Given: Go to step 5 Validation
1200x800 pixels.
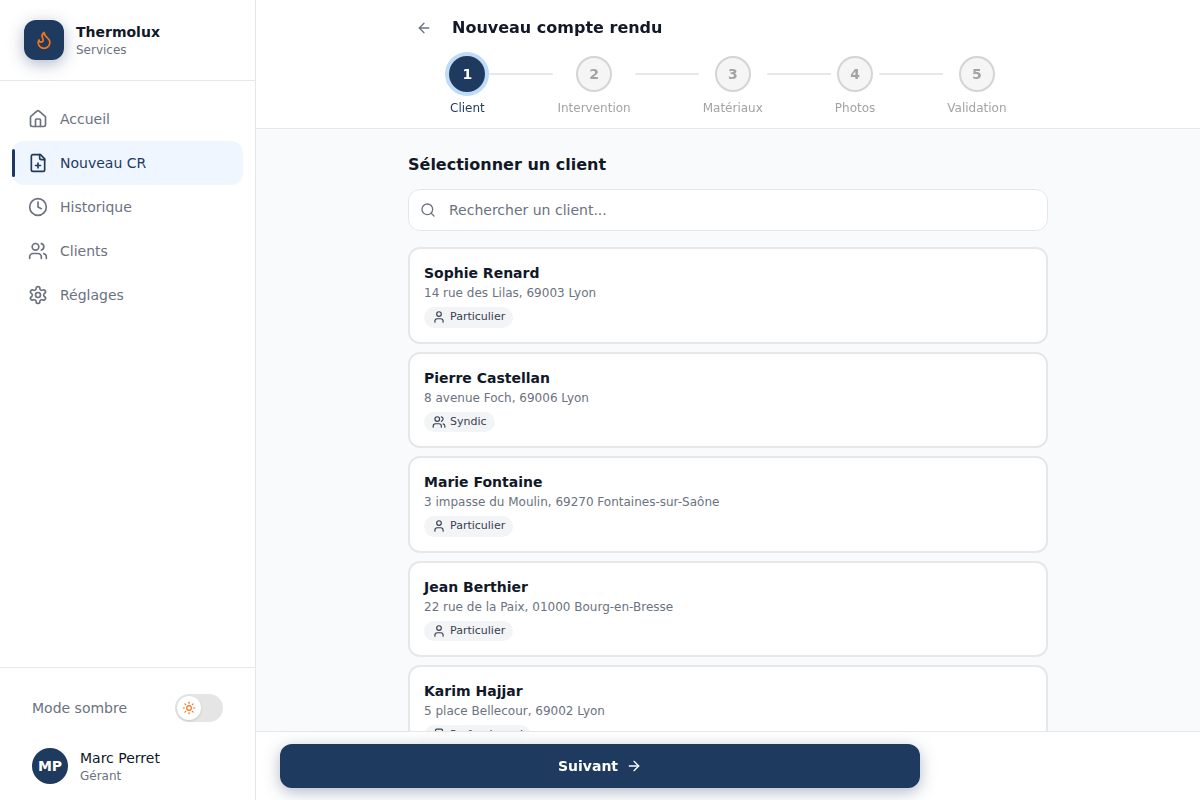Looking at the screenshot, I should point(977,74).
